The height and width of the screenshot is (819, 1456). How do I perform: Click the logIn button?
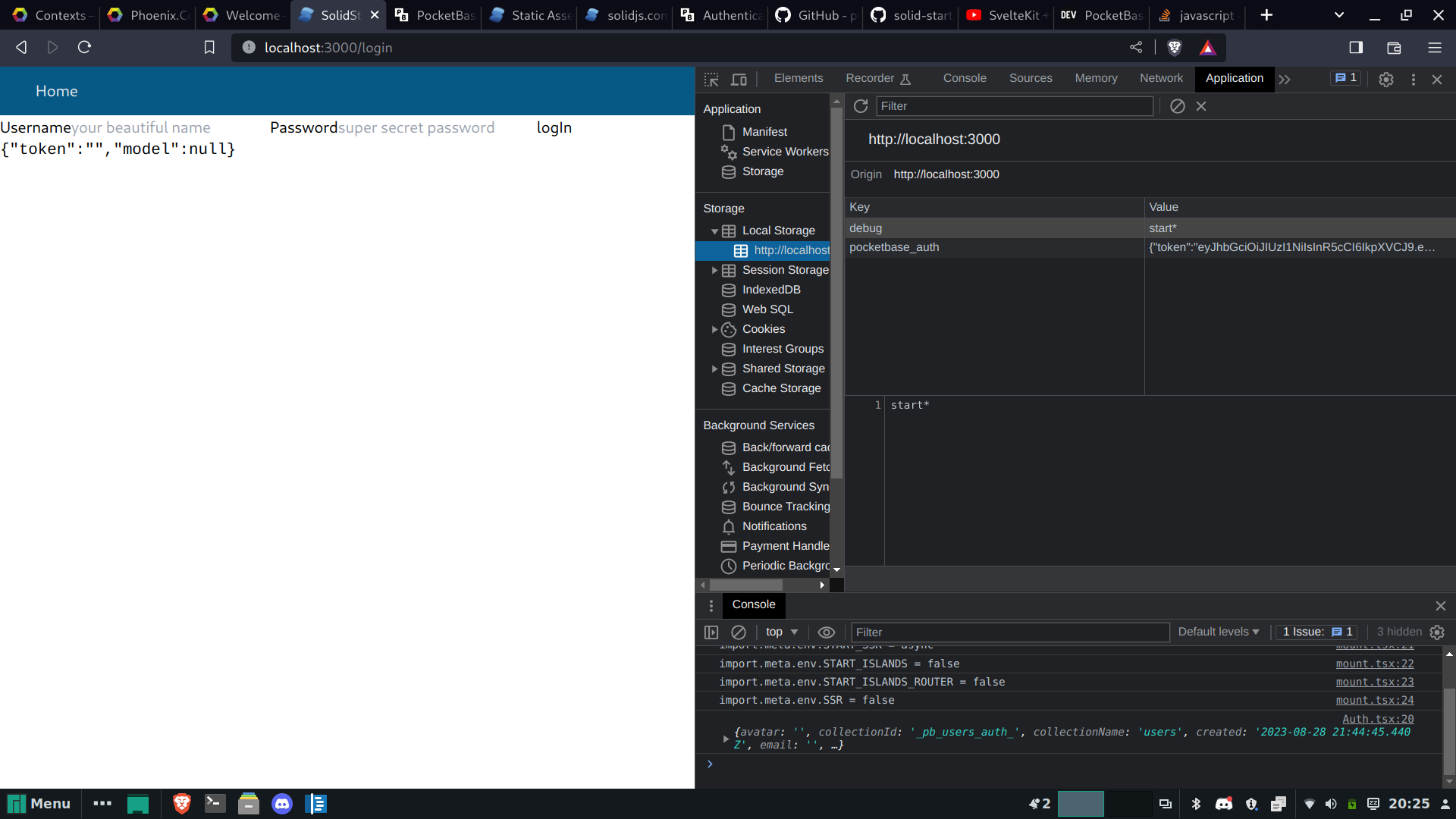coord(554,127)
